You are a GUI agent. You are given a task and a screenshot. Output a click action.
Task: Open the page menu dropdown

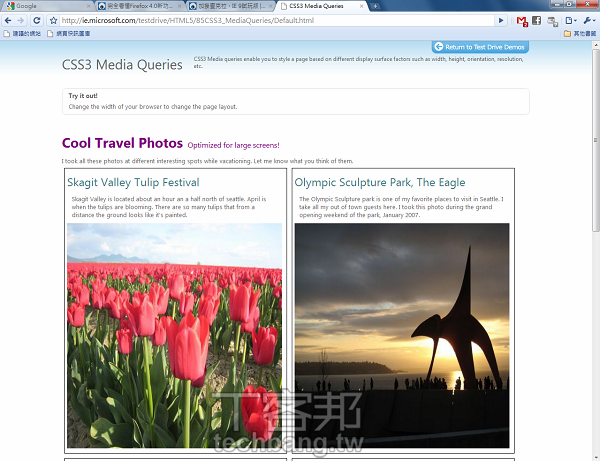pos(570,20)
